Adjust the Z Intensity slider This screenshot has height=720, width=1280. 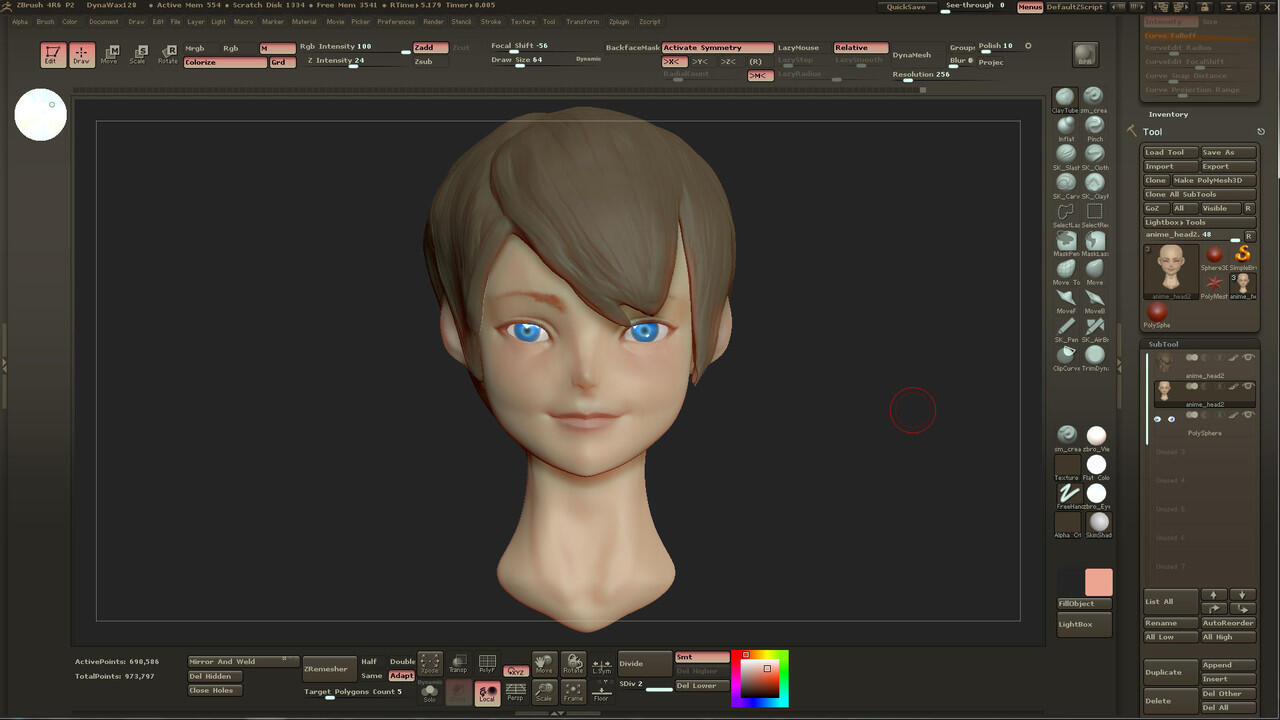(x=356, y=62)
